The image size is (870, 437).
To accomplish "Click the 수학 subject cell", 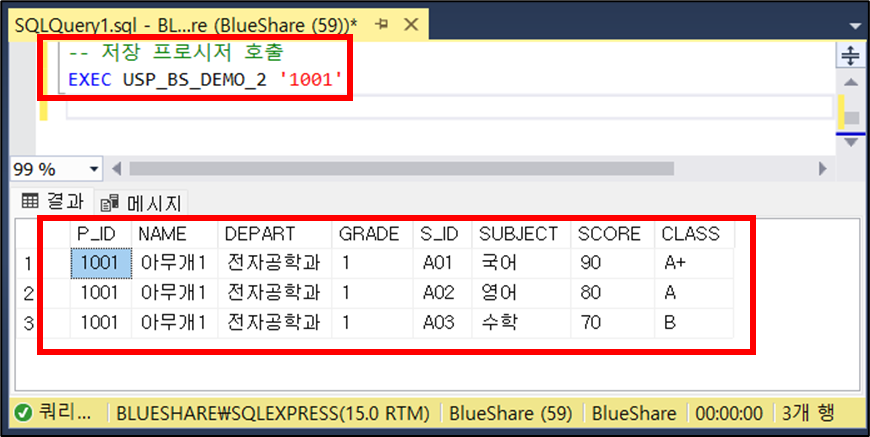I will coord(521,323).
